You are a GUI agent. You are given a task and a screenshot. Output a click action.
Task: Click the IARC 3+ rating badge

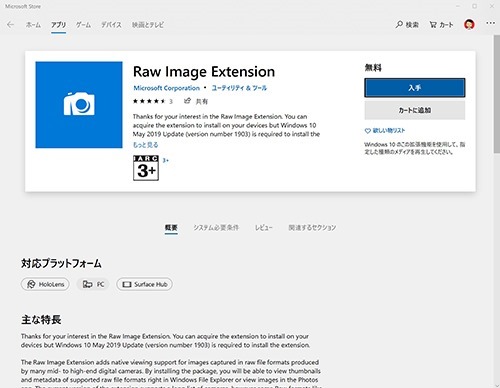[146, 168]
